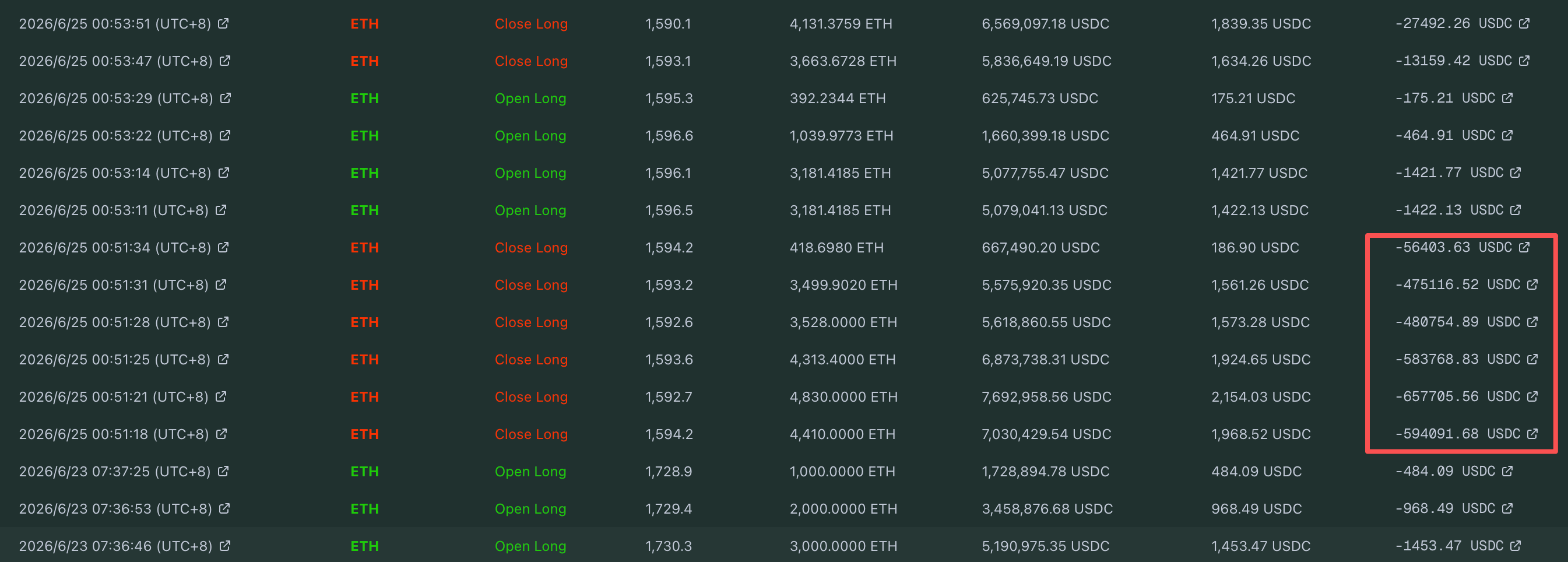Open external link icon beside 00:51:34 timestamp
The image size is (1568, 562).
point(223,247)
